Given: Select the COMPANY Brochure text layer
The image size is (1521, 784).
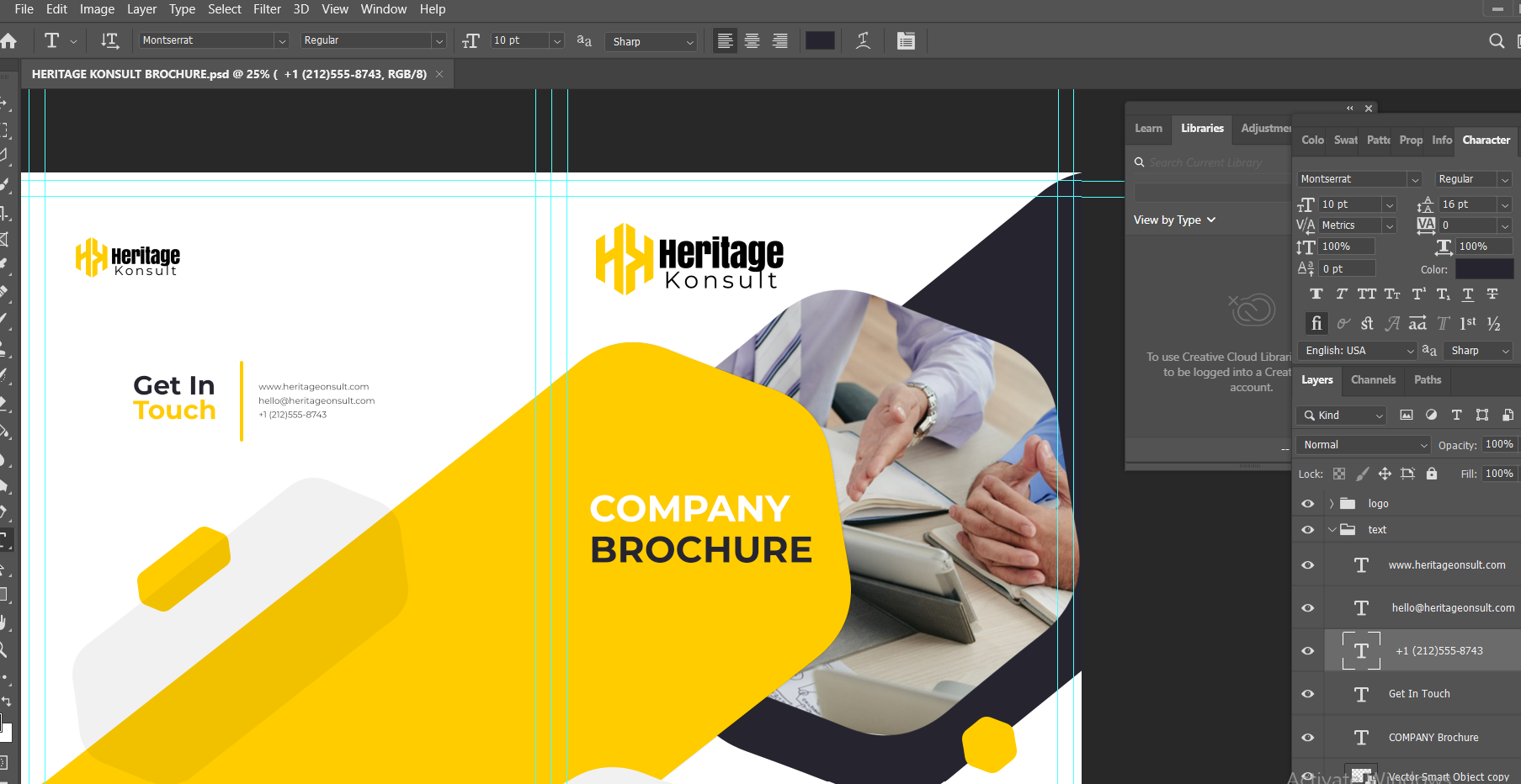Looking at the screenshot, I should [1433, 738].
